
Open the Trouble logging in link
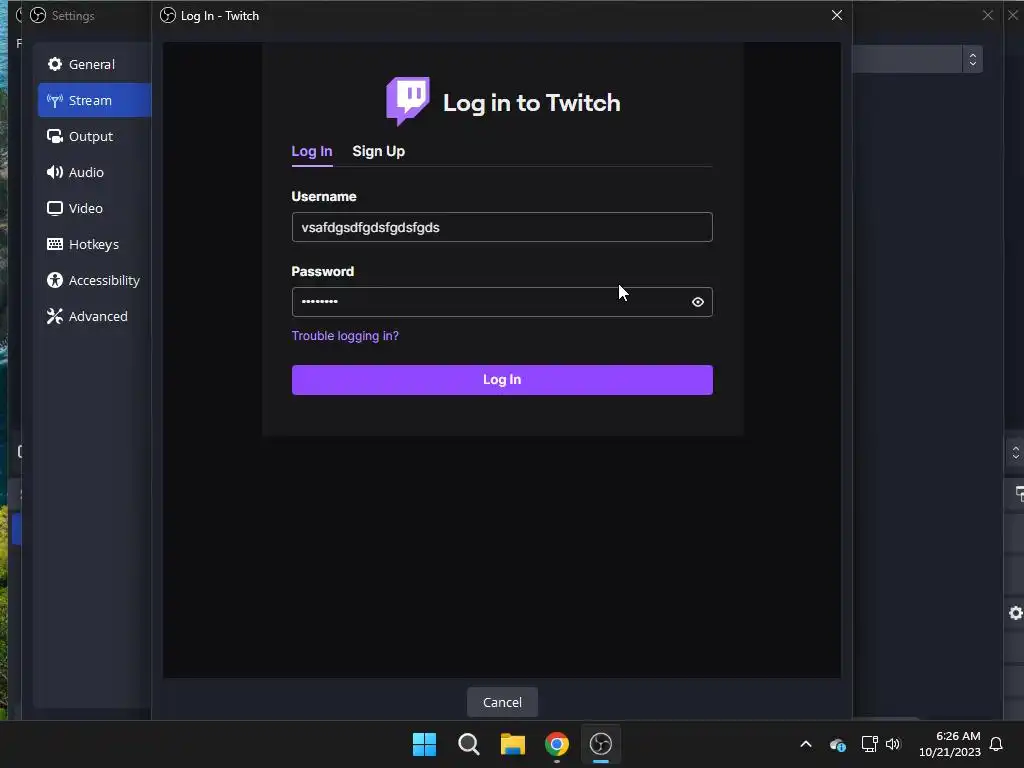coord(345,336)
